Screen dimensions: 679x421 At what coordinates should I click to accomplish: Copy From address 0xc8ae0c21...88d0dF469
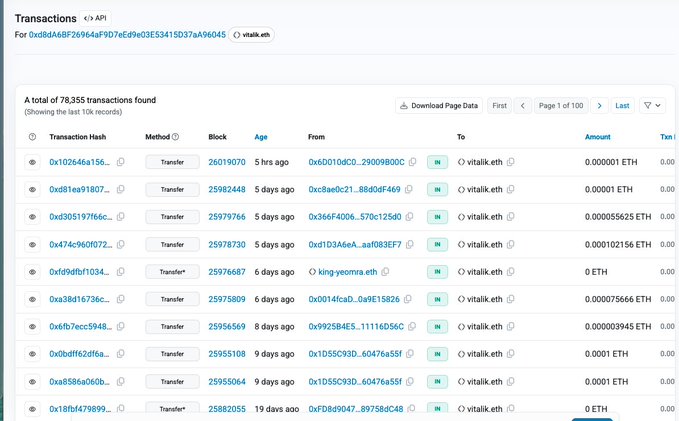pyautogui.click(x=408, y=189)
